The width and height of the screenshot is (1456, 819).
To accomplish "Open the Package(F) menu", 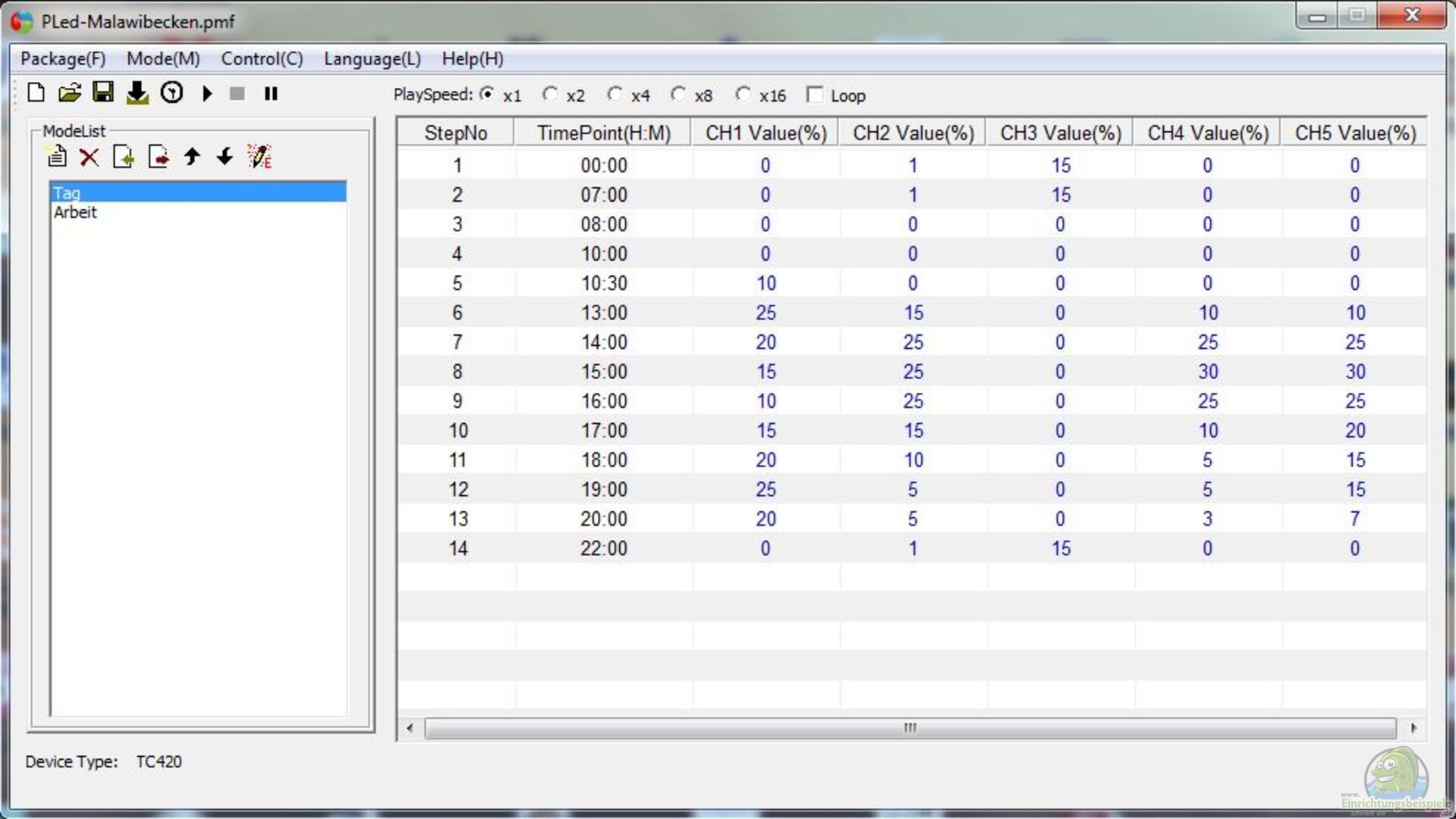I will (x=63, y=59).
